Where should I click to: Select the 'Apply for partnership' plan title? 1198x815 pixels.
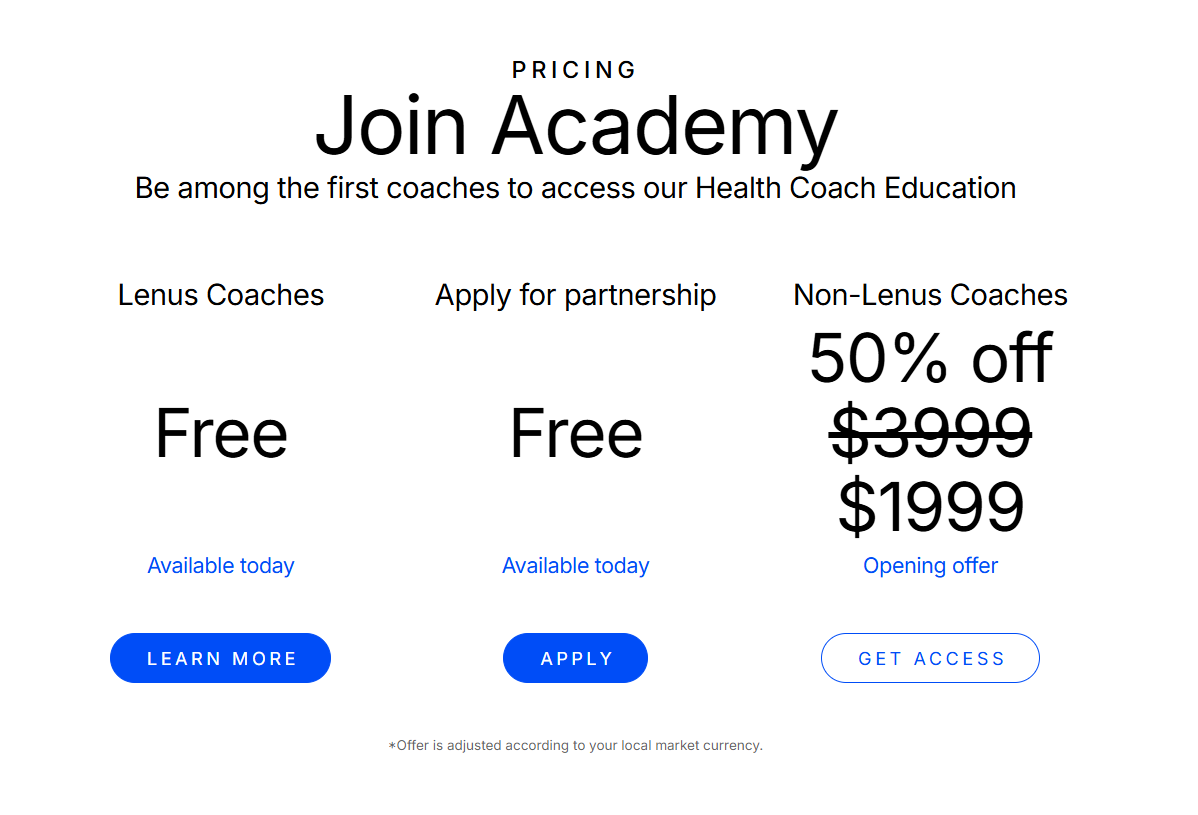[x=576, y=295]
